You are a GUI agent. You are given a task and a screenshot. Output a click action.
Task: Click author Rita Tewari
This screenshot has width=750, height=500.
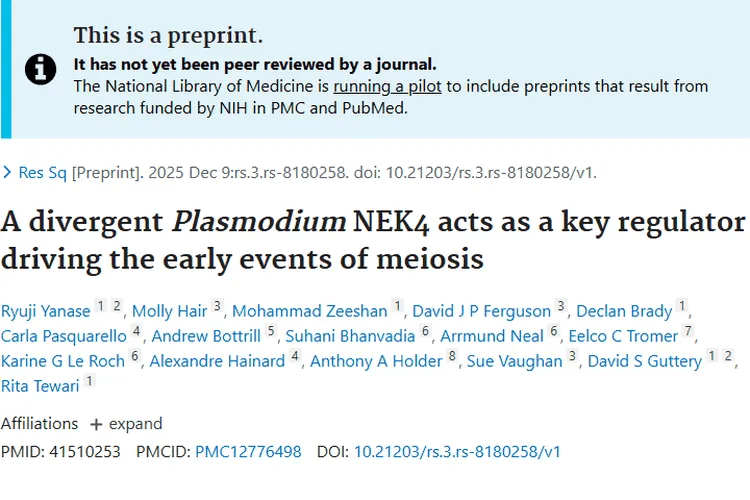pyautogui.click(x=40, y=386)
